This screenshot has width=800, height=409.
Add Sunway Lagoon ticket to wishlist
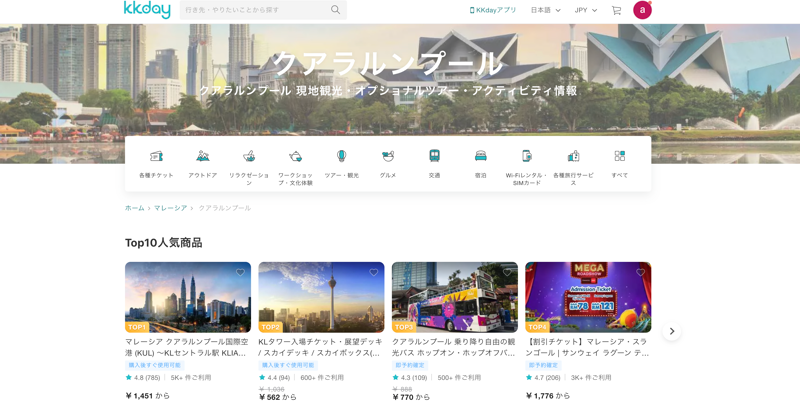click(x=641, y=273)
